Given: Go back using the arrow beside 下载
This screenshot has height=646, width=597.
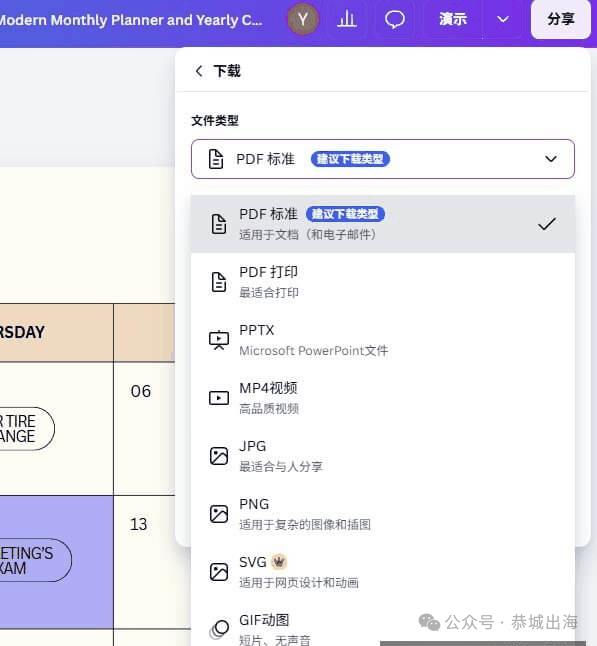Looking at the screenshot, I should click(199, 71).
